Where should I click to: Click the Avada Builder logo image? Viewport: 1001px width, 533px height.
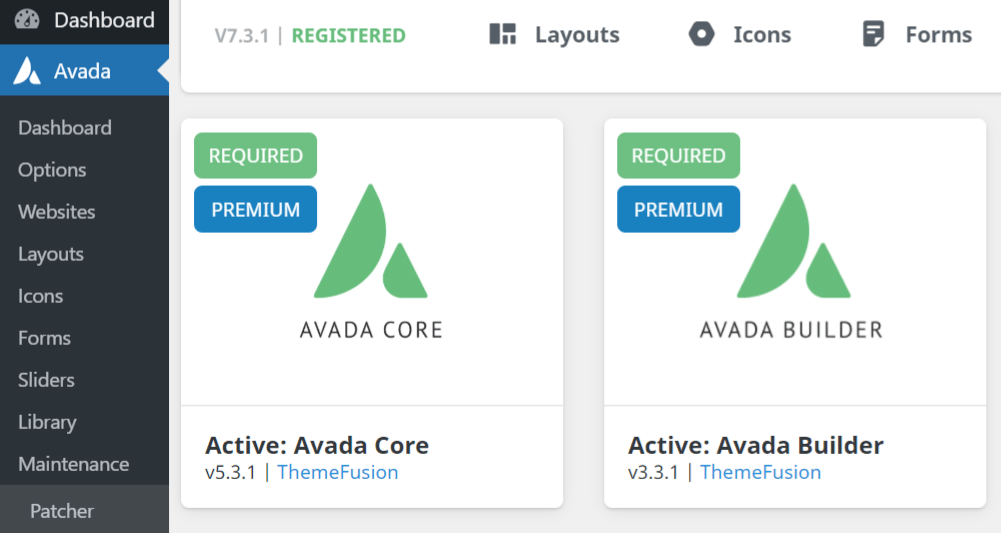794,241
